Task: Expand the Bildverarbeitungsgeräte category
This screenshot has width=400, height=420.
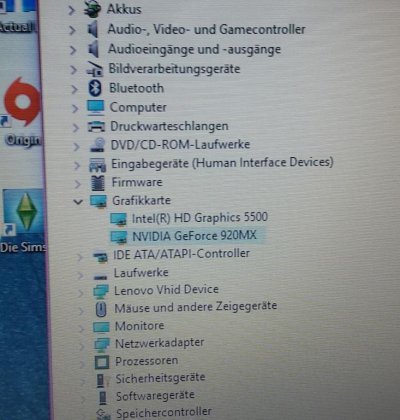Action: pyautogui.click(x=74, y=70)
